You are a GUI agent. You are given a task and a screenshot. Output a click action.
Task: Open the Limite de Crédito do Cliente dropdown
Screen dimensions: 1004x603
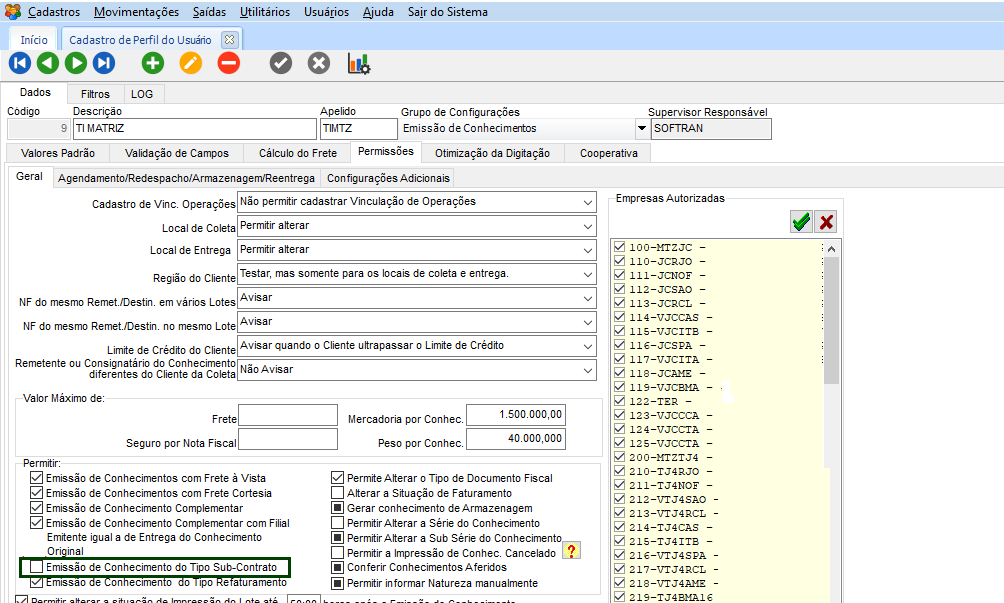tap(587, 346)
